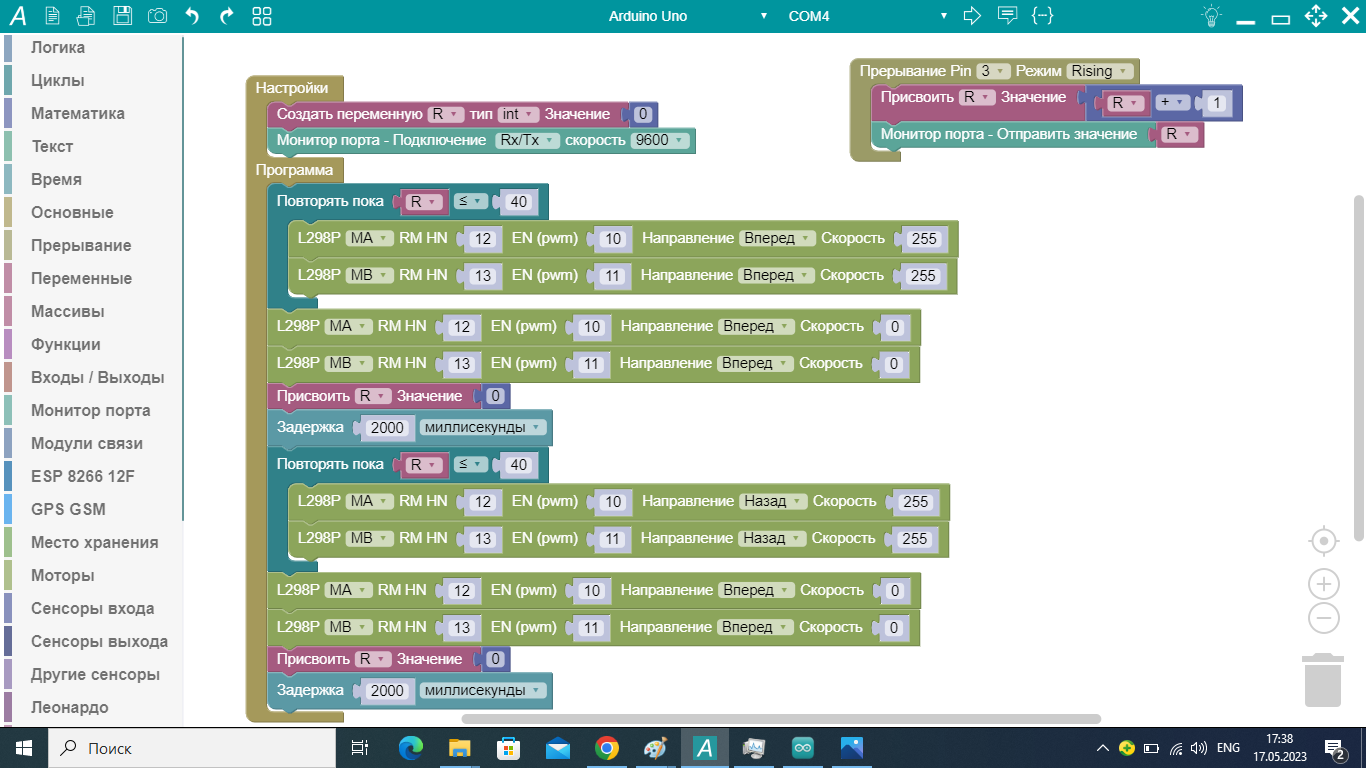
Task: Open the Переменные category
Action: [x=81, y=278]
